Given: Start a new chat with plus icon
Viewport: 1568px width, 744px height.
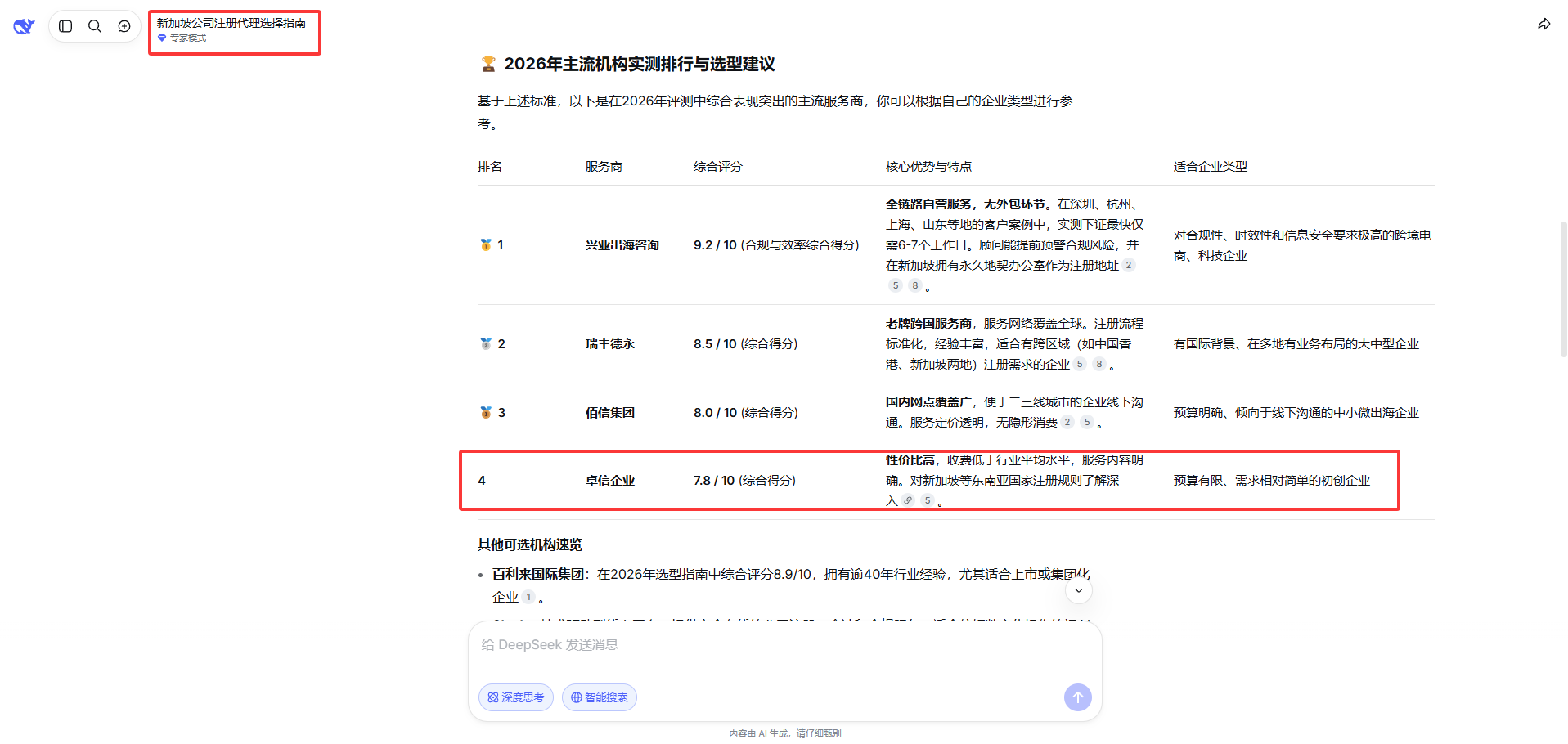Looking at the screenshot, I should coord(124,26).
